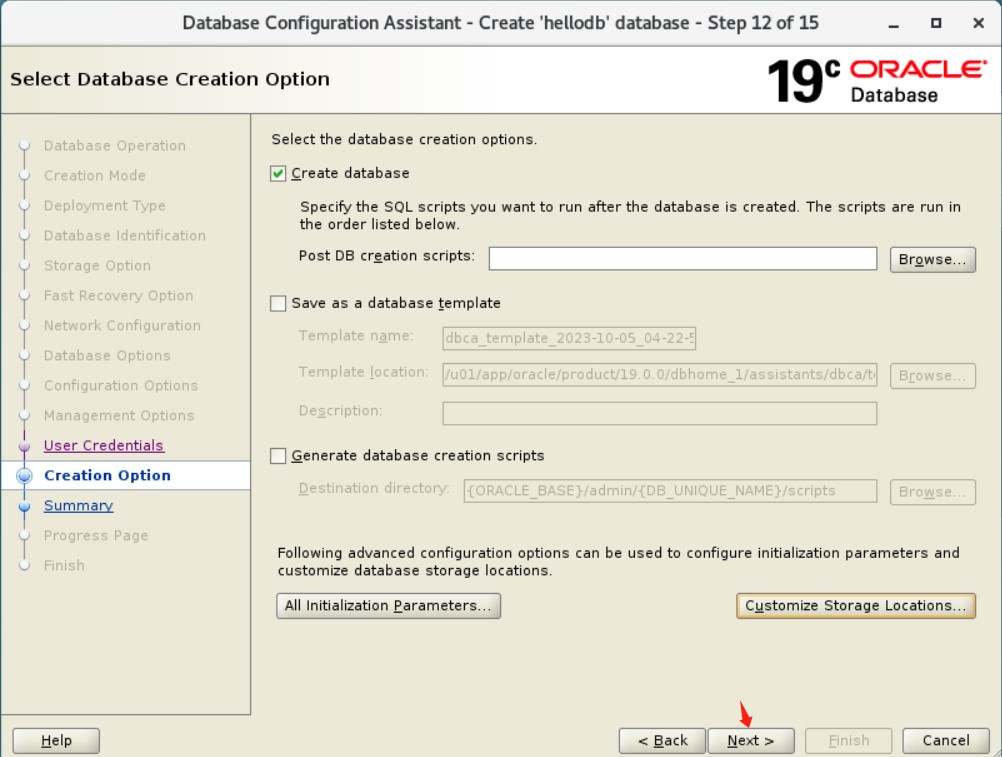Click the Template location field
The image size is (1002, 757).
[659, 374]
